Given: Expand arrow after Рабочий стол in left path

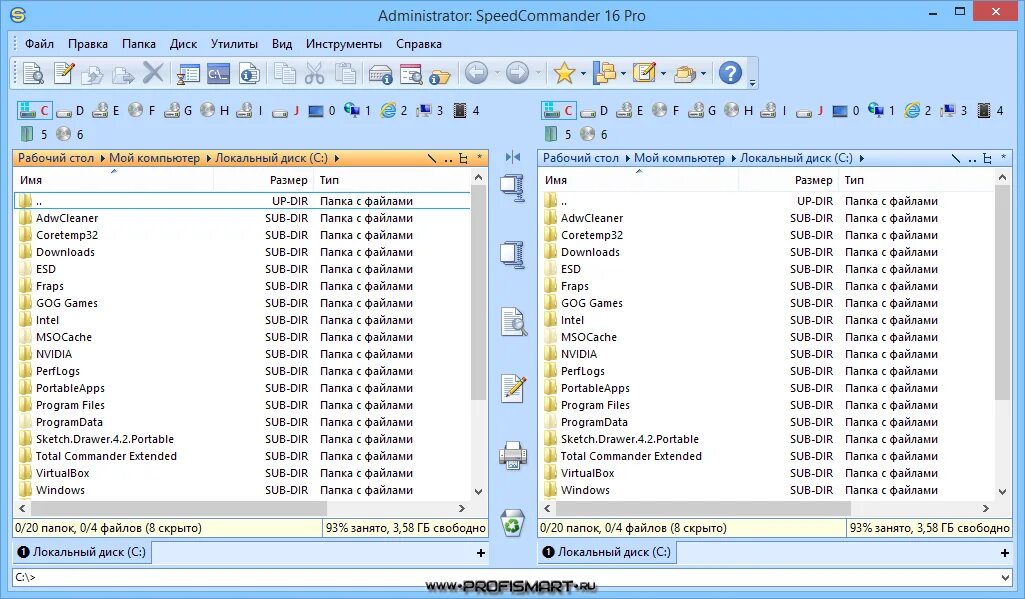Looking at the screenshot, I should pos(101,158).
